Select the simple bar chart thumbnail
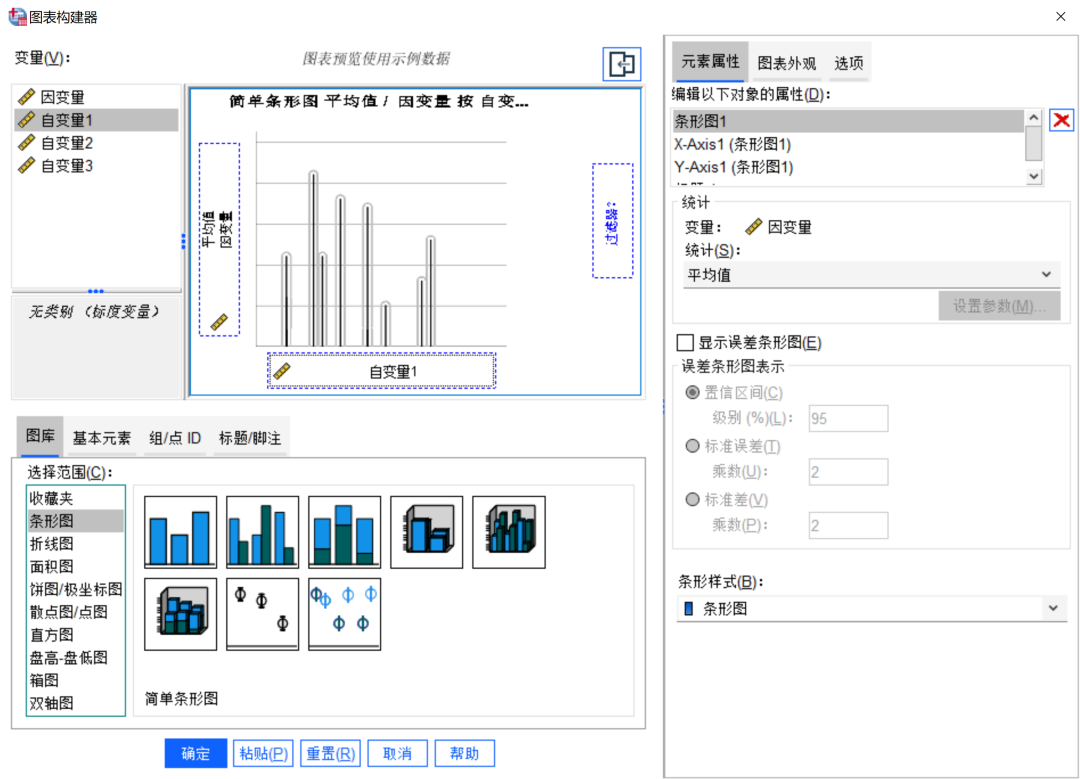The image size is (1080, 779). (x=180, y=532)
